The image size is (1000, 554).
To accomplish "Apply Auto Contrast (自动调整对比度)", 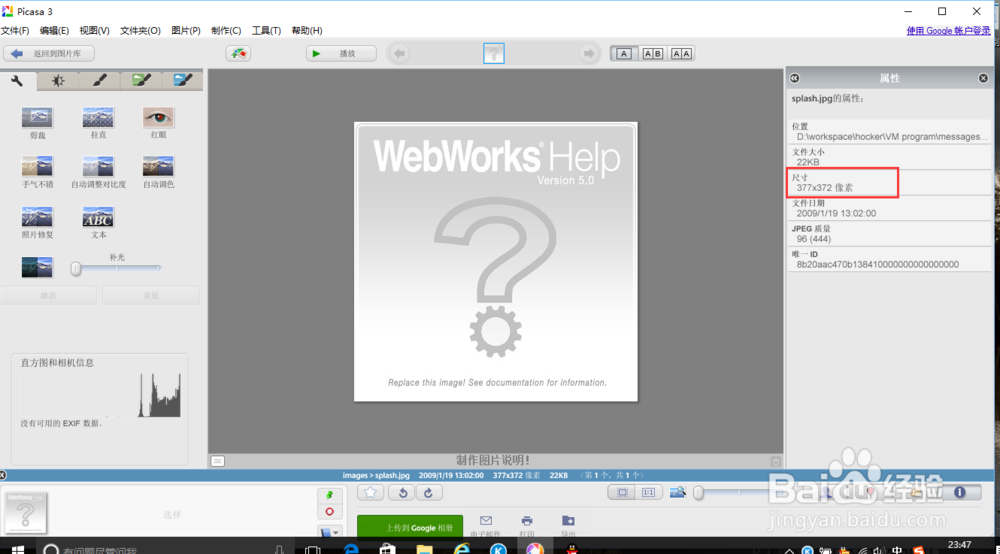I will pos(98,171).
